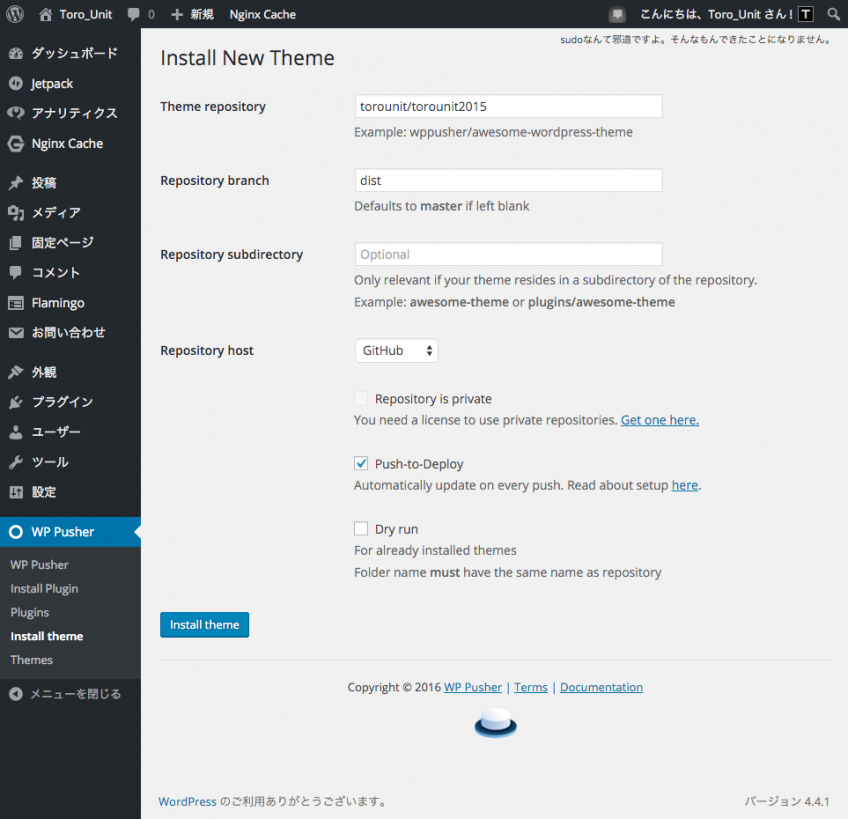Image resolution: width=848 pixels, height=819 pixels.
Task: Click the WordPress logo in the admin bar
Action: [x=13, y=14]
